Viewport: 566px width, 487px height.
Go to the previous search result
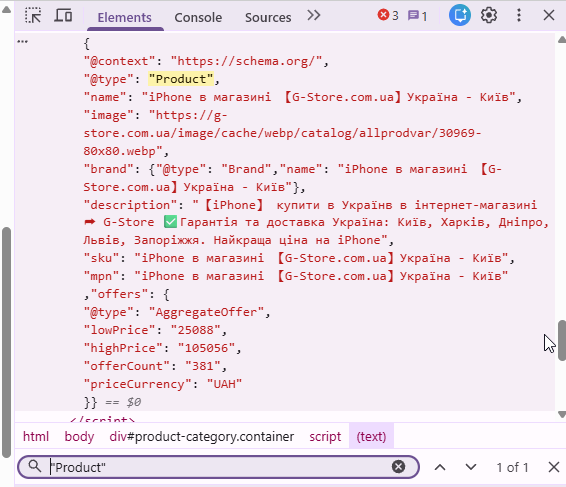point(440,467)
